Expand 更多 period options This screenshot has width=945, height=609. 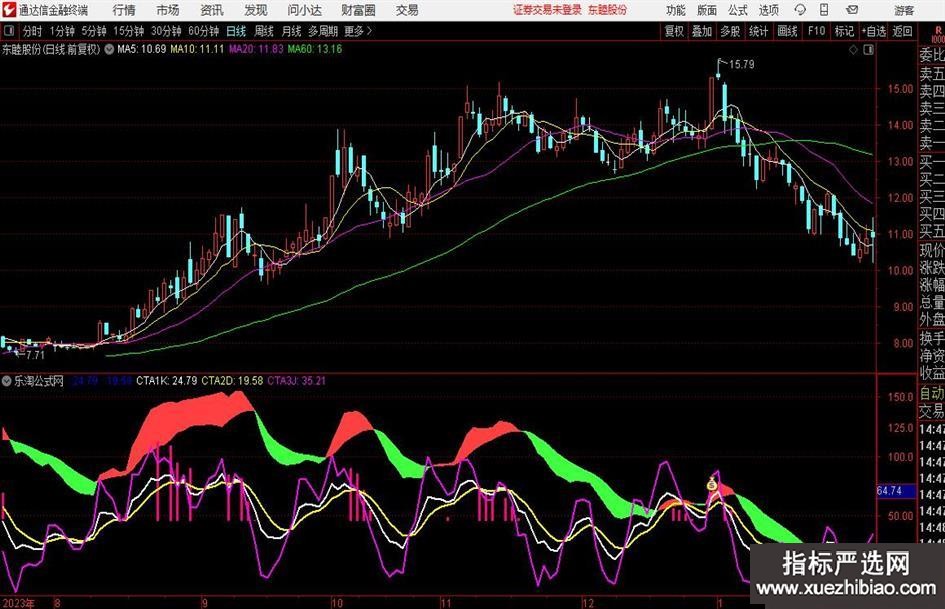pos(357,31)
